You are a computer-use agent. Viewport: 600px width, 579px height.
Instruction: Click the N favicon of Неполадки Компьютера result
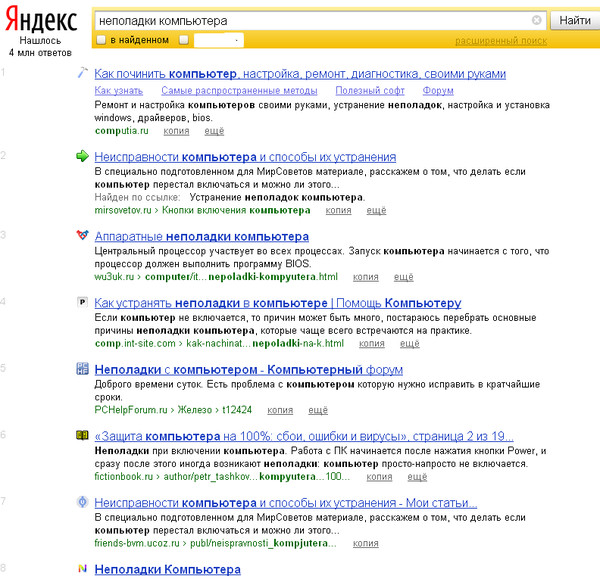click(82, 568)
